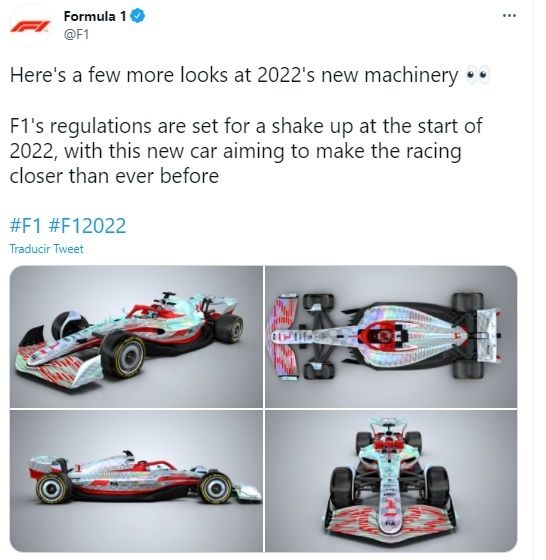Click the F1 logo on side-view car
546x560 pixels.
(99, 483)
